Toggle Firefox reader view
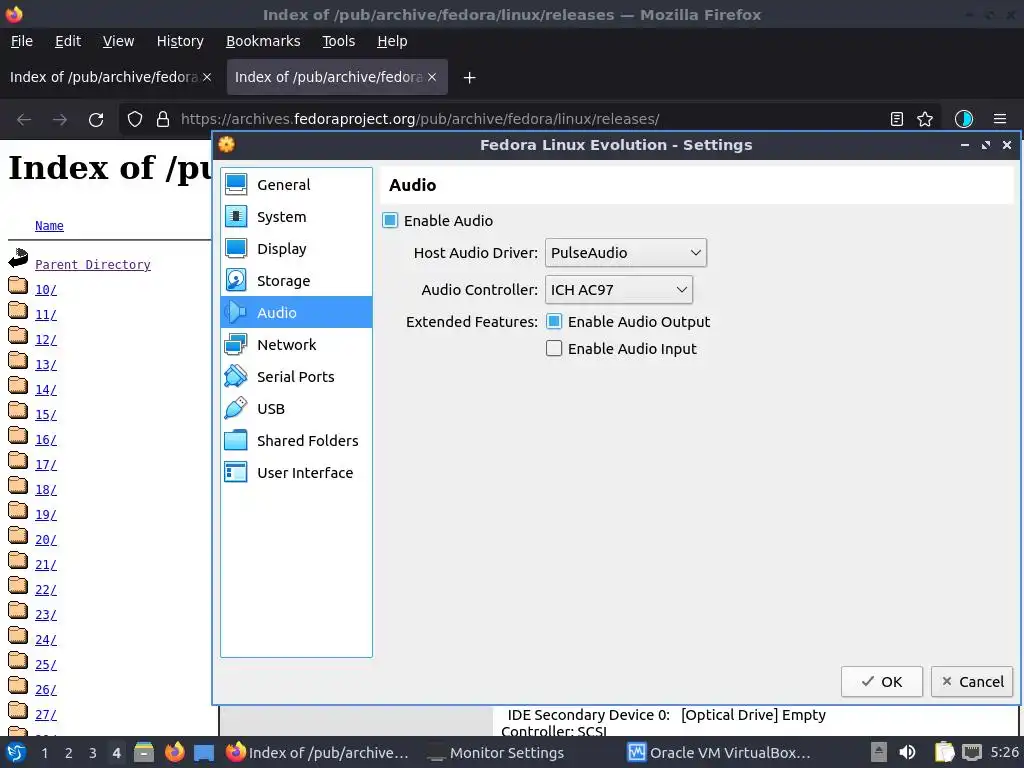Viewport: 1024px width, 768px height. coord(897,119)
